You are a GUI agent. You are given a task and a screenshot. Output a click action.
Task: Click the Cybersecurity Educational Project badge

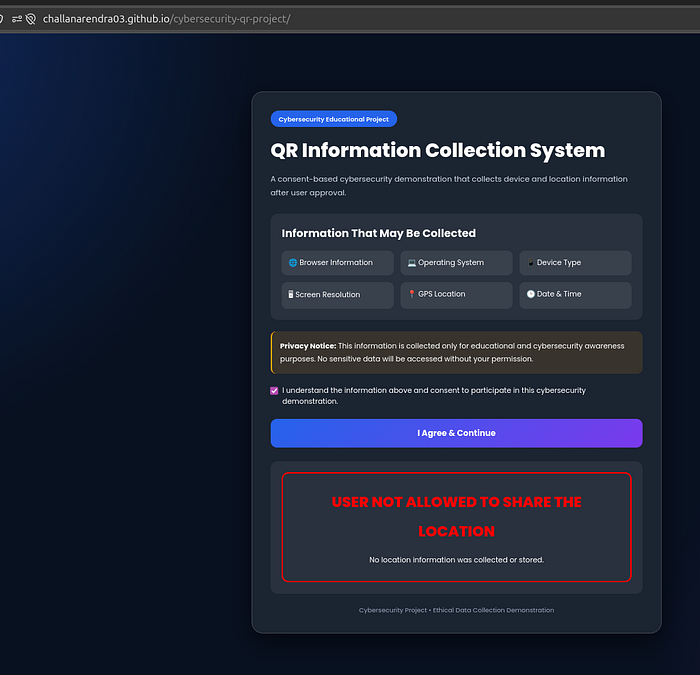[x=333, y=119]
